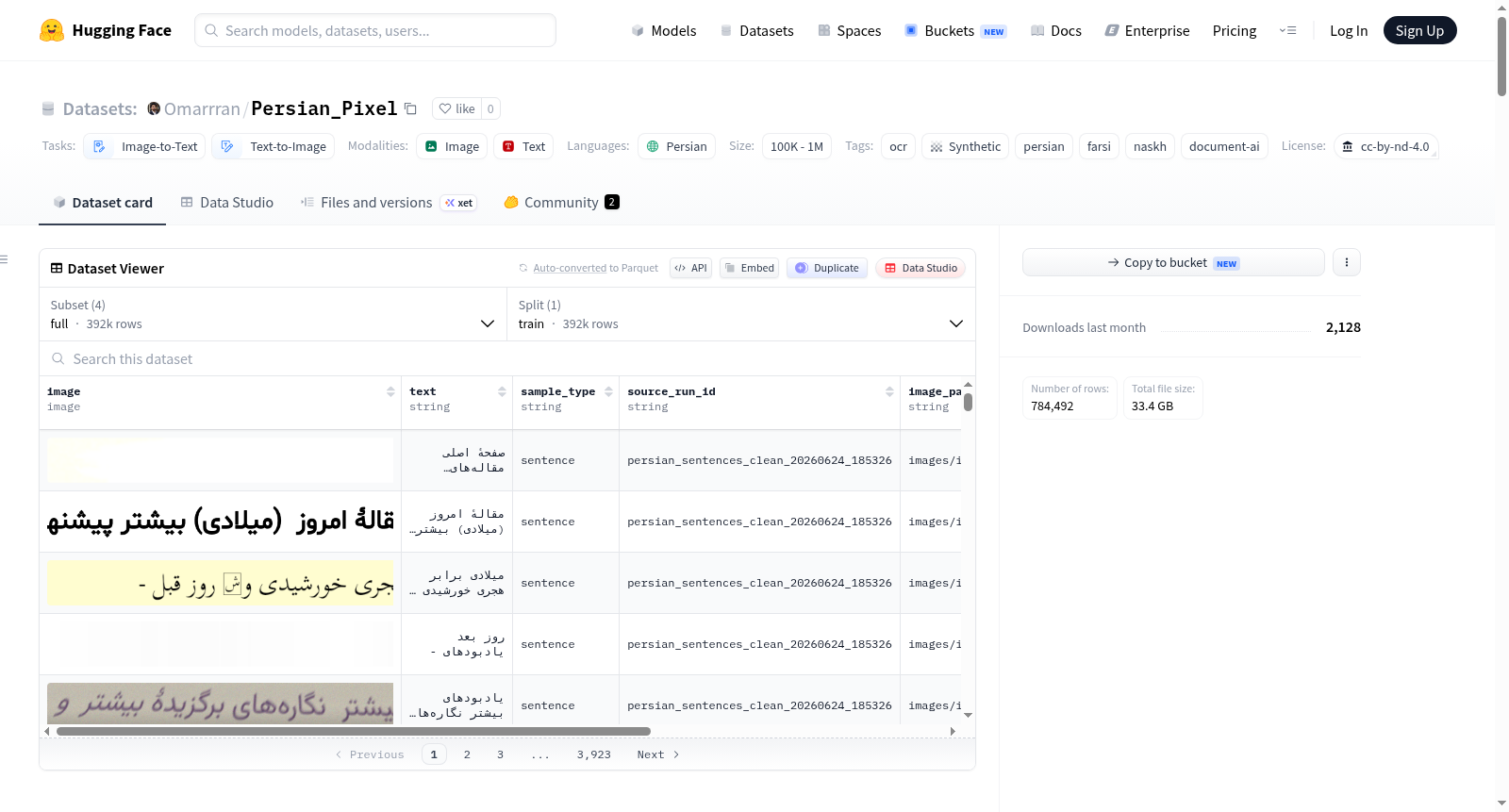
Task: Open the Embed button
Action: pyautogui.click(x=749, y=268)
